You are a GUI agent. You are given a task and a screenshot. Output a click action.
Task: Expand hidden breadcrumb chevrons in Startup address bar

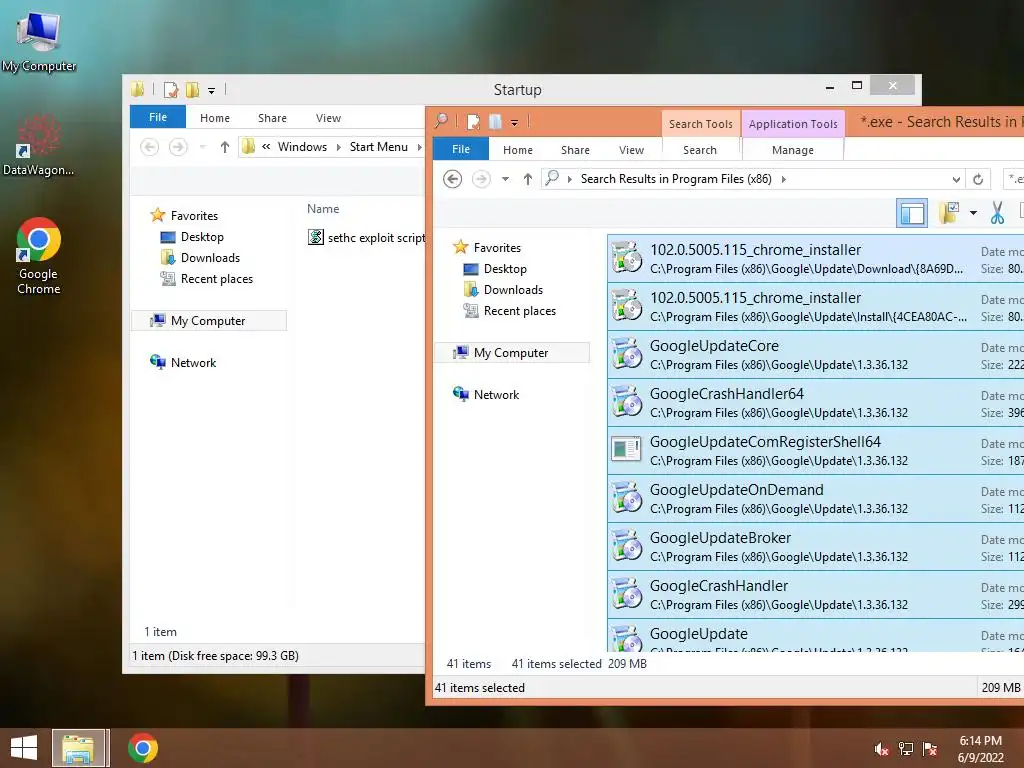point(266,147)
